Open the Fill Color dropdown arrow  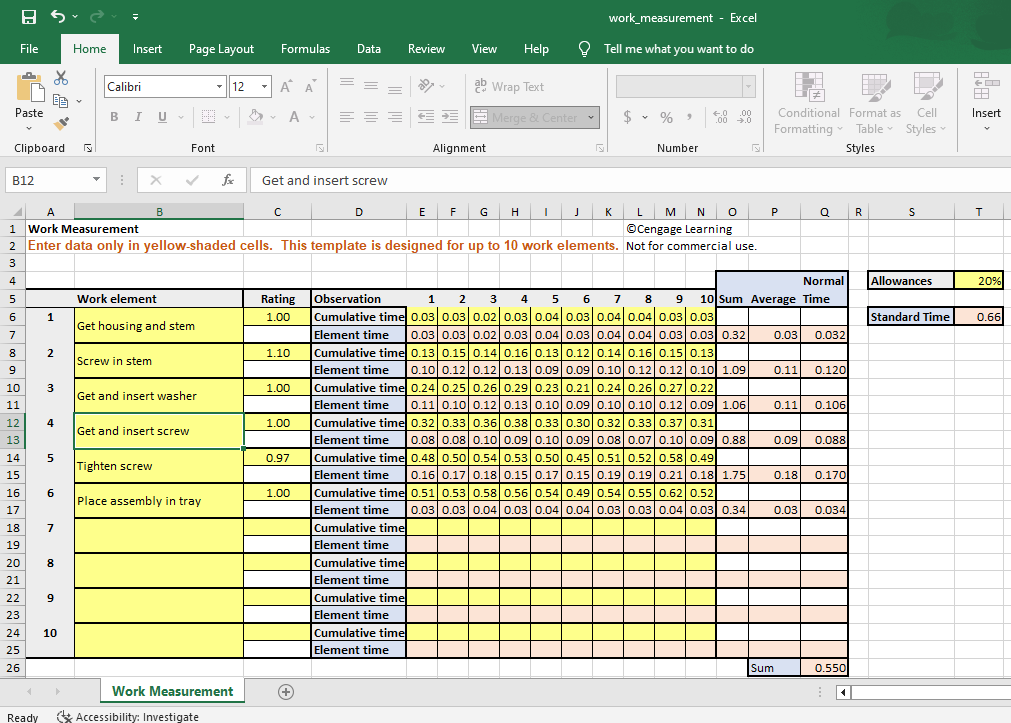[271, 117]
